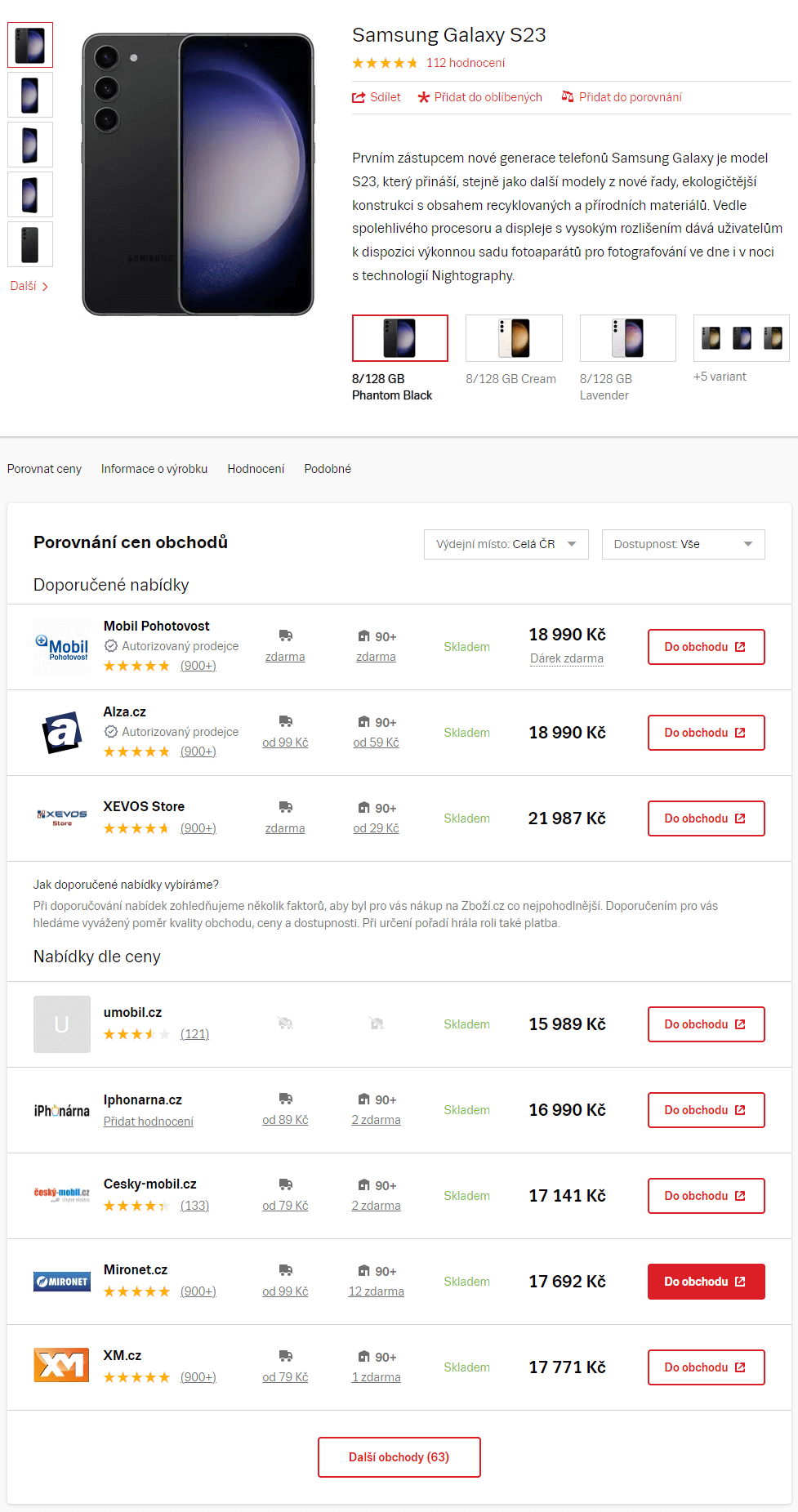Open the 112 hodnocení reviews link
The height and width of the screenshot is (1512, 798).
pos(466,63)
